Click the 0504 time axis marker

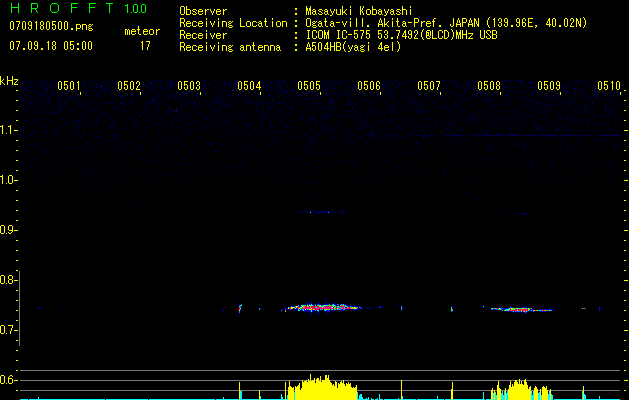tap(249, 85)
